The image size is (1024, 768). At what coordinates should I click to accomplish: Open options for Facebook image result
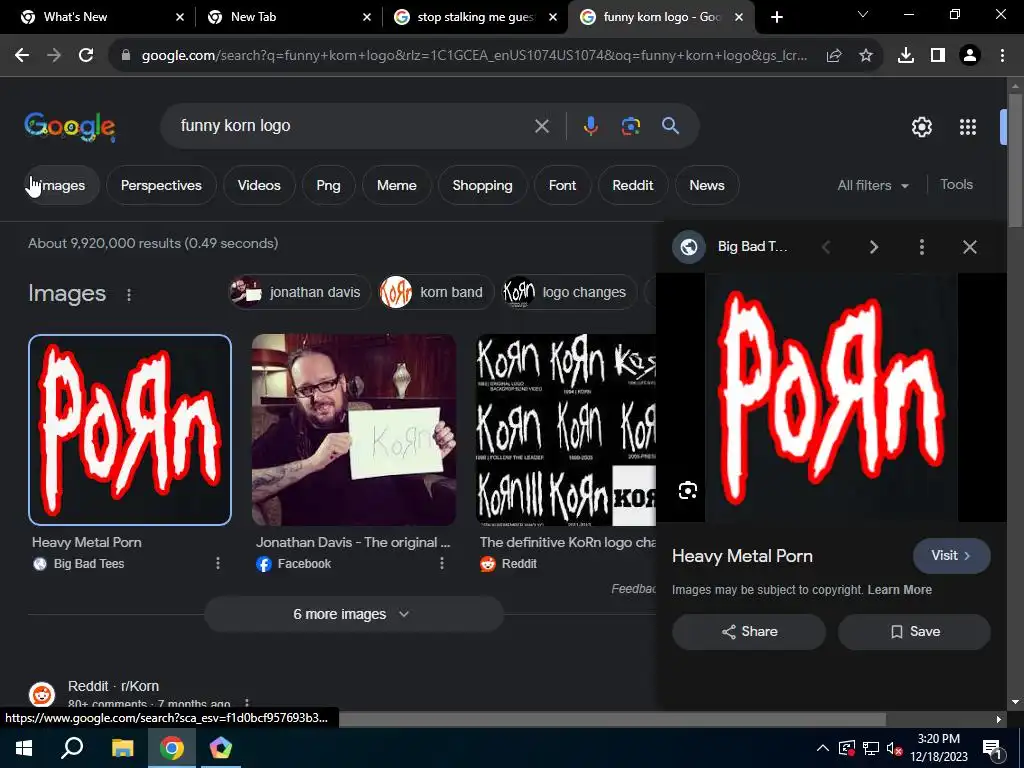(x=442, y=564)
